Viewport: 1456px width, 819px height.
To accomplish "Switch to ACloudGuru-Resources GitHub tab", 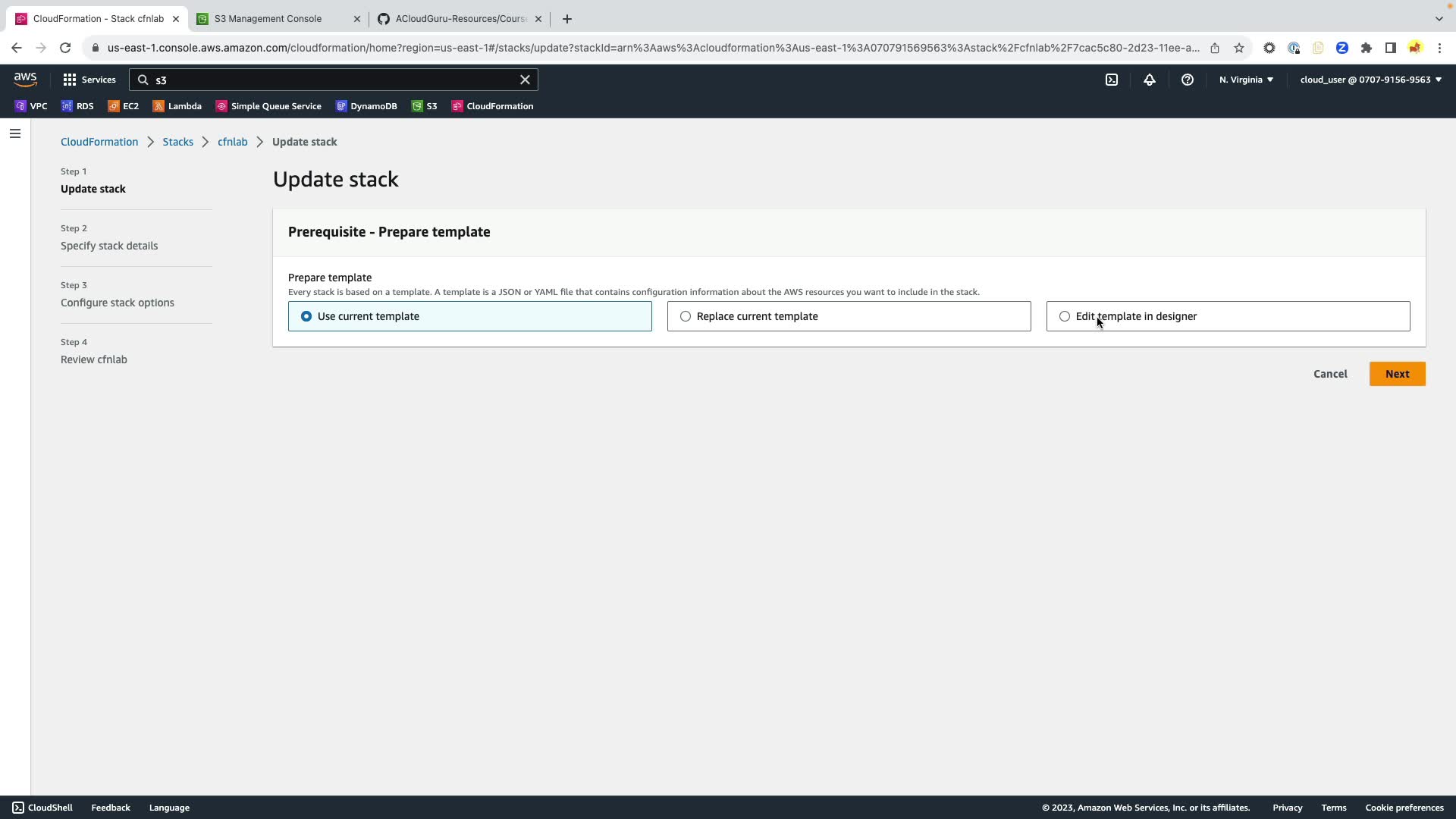I will point(460,19).
